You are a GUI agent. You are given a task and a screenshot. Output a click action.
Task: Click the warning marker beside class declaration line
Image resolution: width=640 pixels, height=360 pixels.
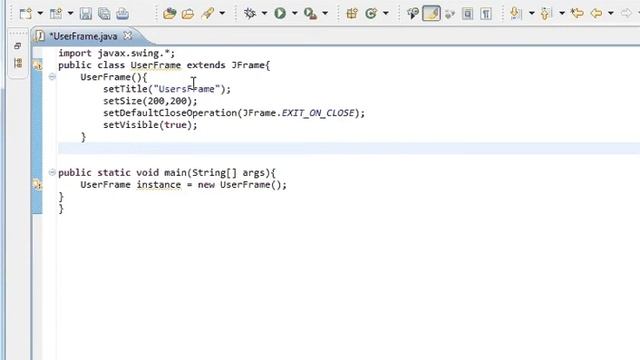pos(37,65)
